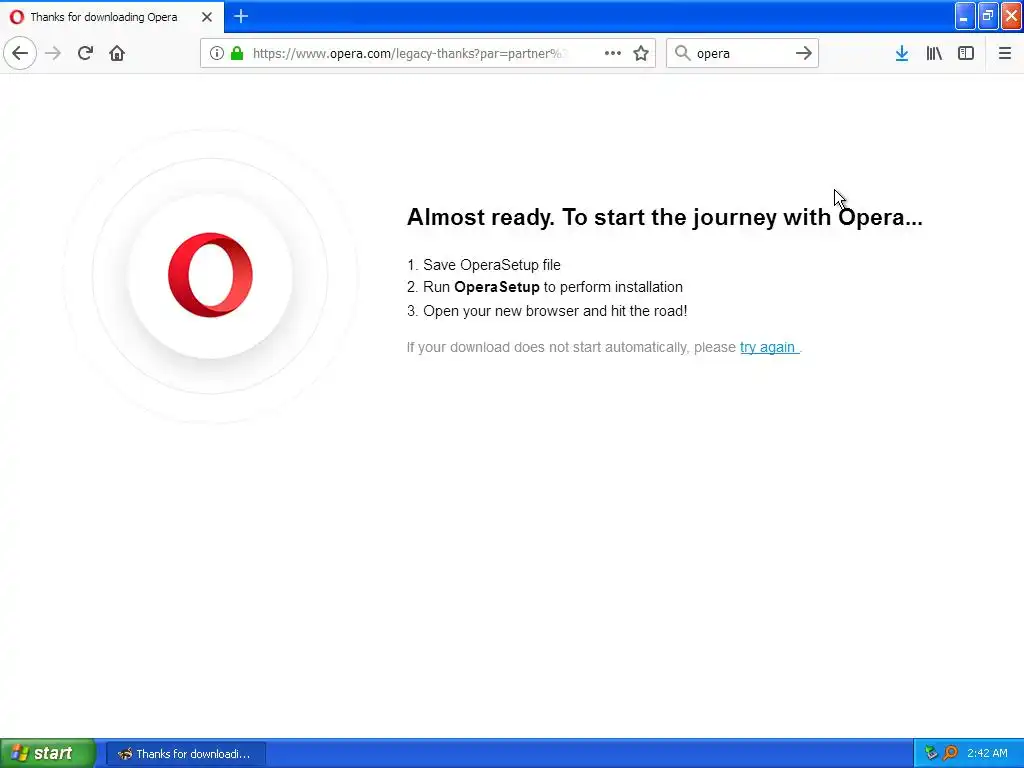Click the bold OperaSetup text
The image size is (1024, 768).
tap(497, 287)
